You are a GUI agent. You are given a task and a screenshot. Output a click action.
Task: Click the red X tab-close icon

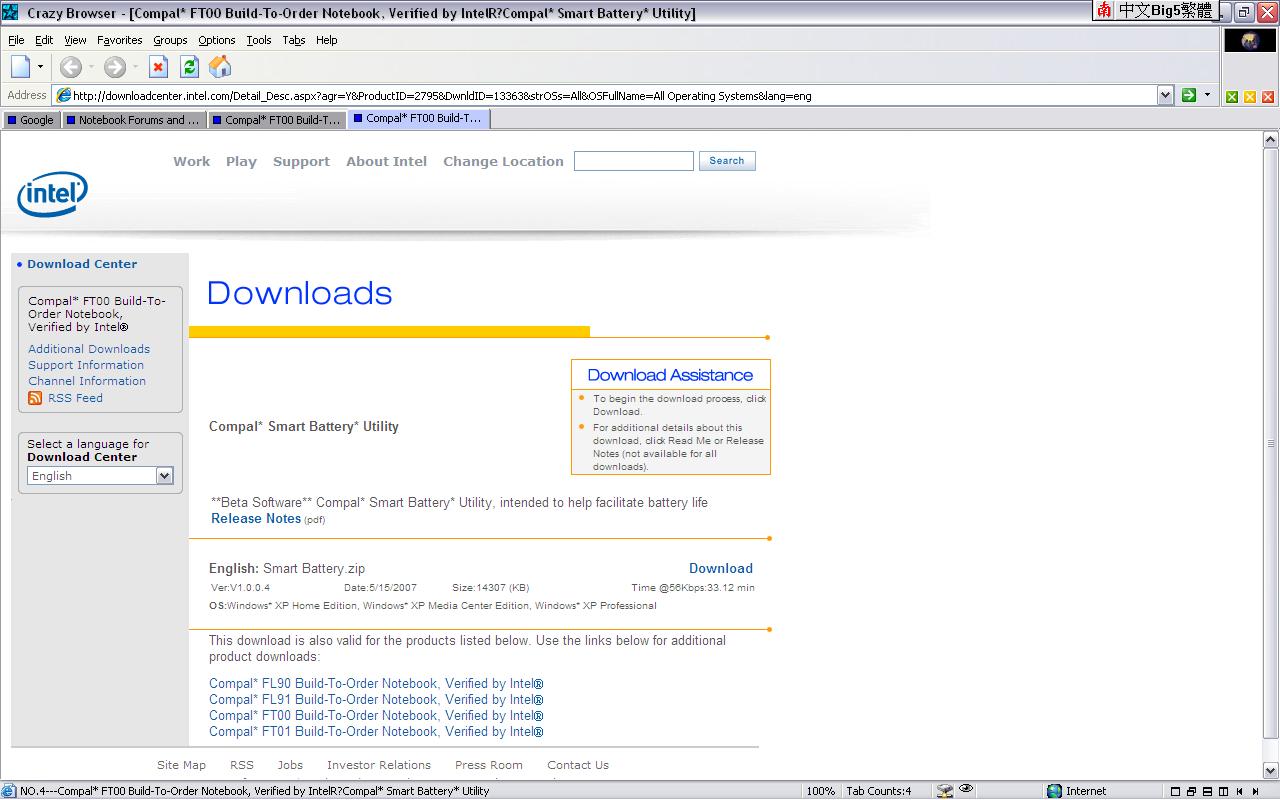1268,97
